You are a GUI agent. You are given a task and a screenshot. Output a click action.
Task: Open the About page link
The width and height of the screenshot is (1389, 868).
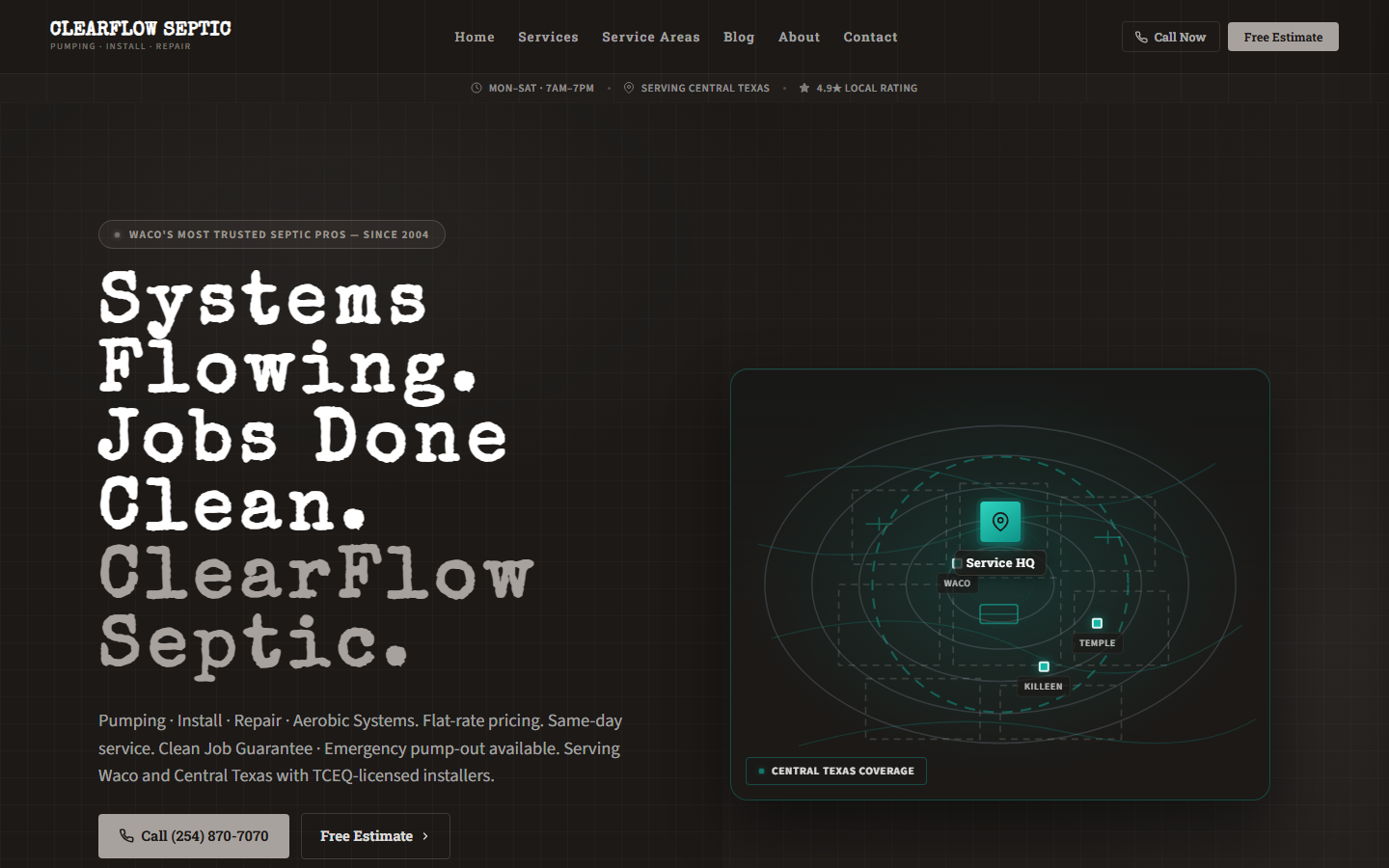[800, 37]
